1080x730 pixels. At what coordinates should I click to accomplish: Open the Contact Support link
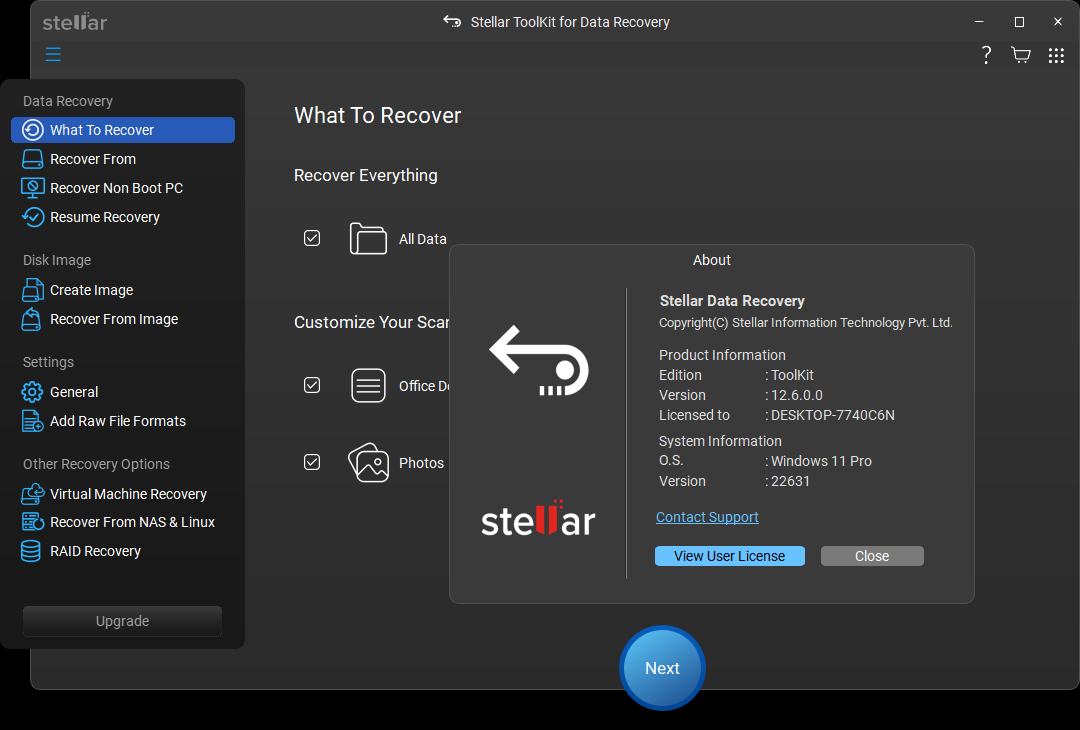(x=707, y=517)
